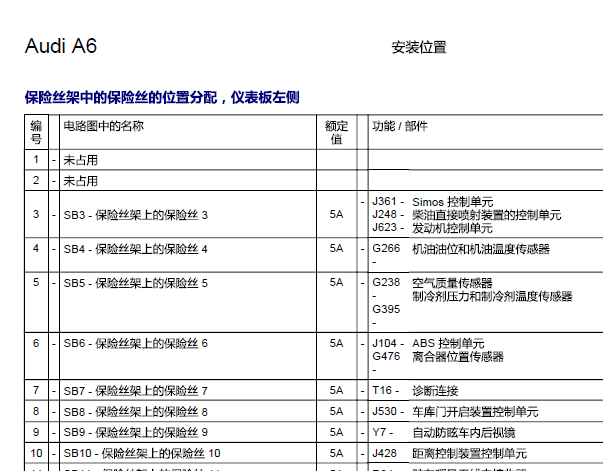This screenshot has width=603, height=471.
Task: Click '距离控制装置控制单元' text
Action: [469, 454]
